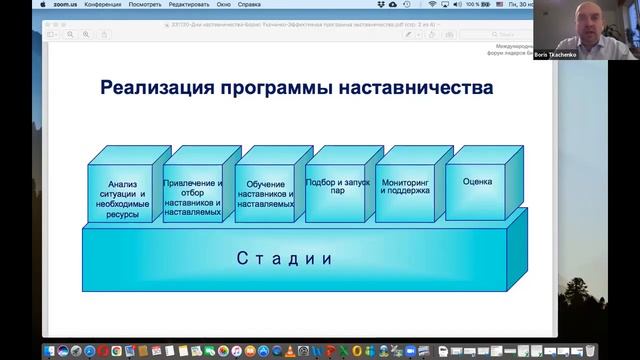640x360 pixels.
Task: Click the Dropbox menu bar icon
Action: pos(381,4)
